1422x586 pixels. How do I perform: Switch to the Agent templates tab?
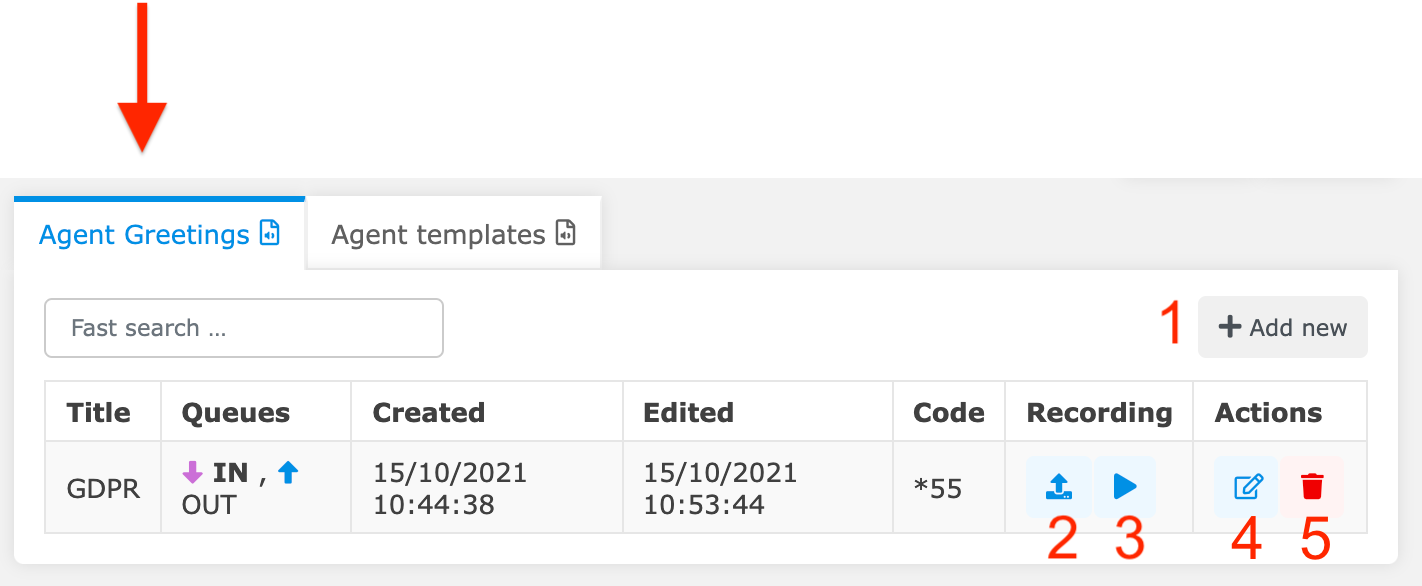pos(438,235)
